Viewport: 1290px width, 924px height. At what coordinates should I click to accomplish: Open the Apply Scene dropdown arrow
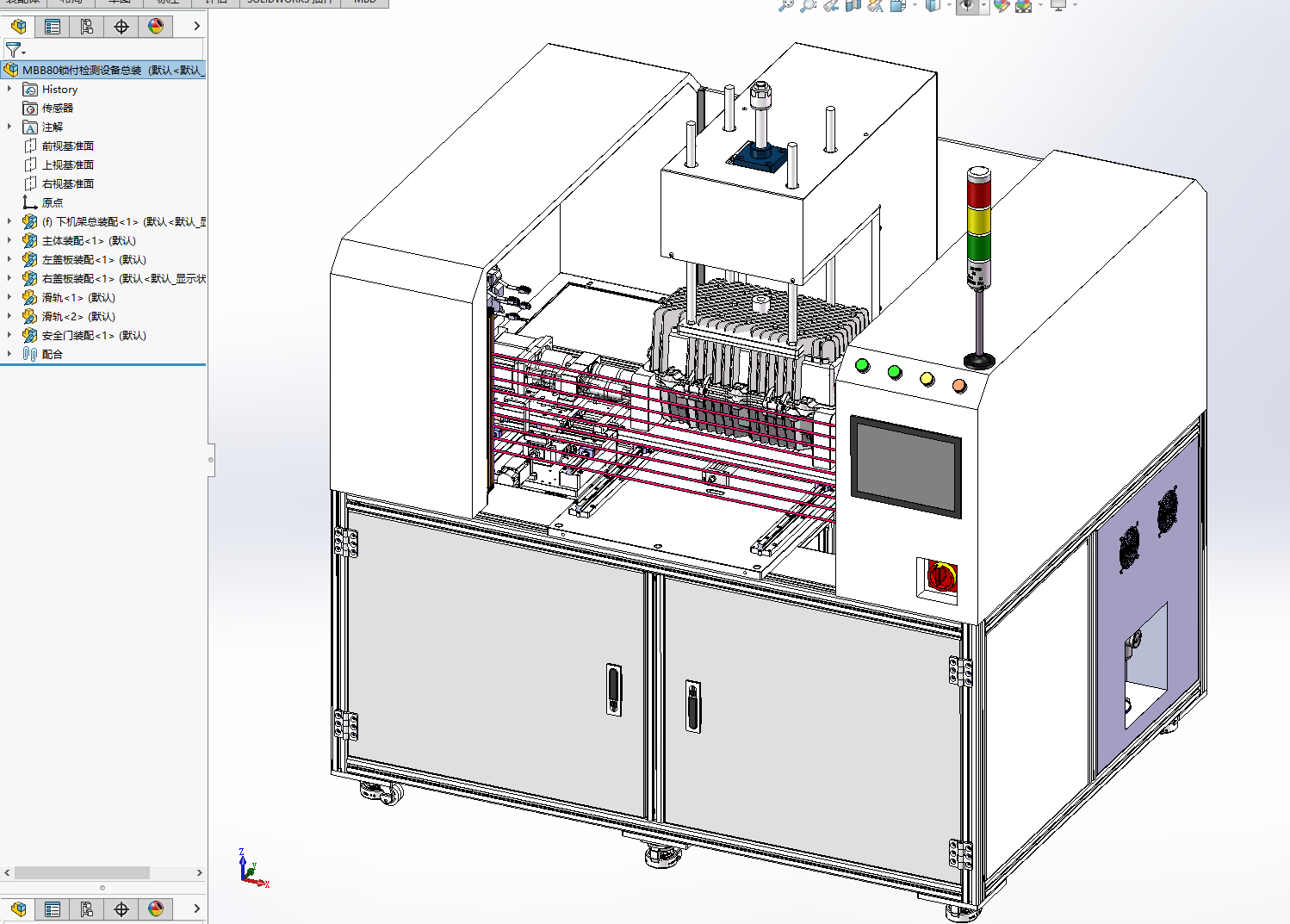point(1040,4)
